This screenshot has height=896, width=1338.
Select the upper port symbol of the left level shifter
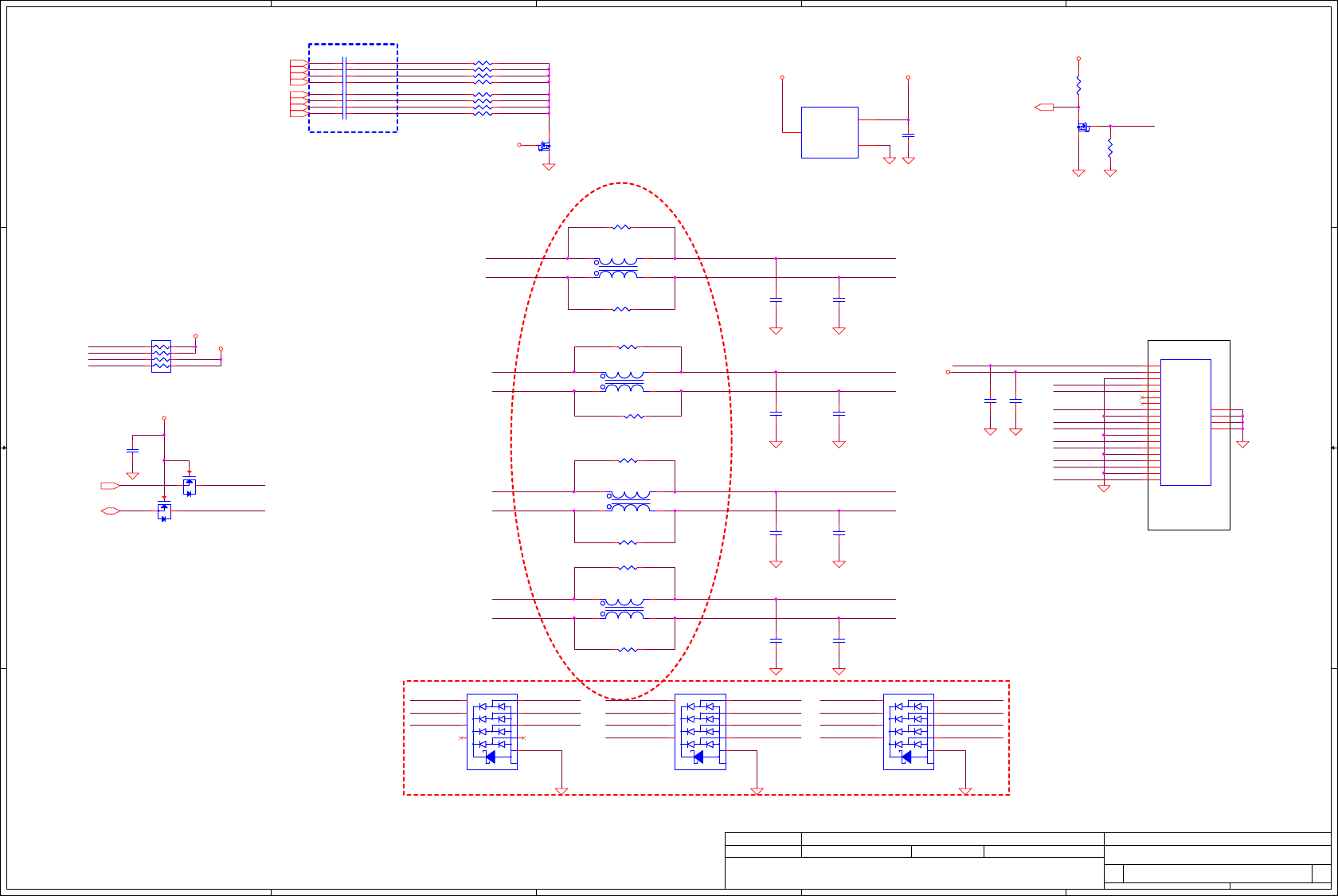110,485
